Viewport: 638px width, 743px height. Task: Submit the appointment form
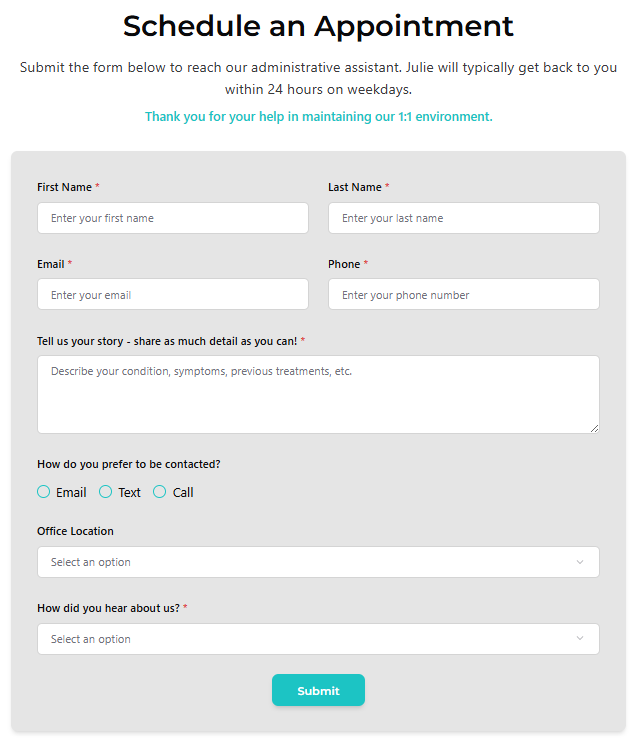pos(318,690)
